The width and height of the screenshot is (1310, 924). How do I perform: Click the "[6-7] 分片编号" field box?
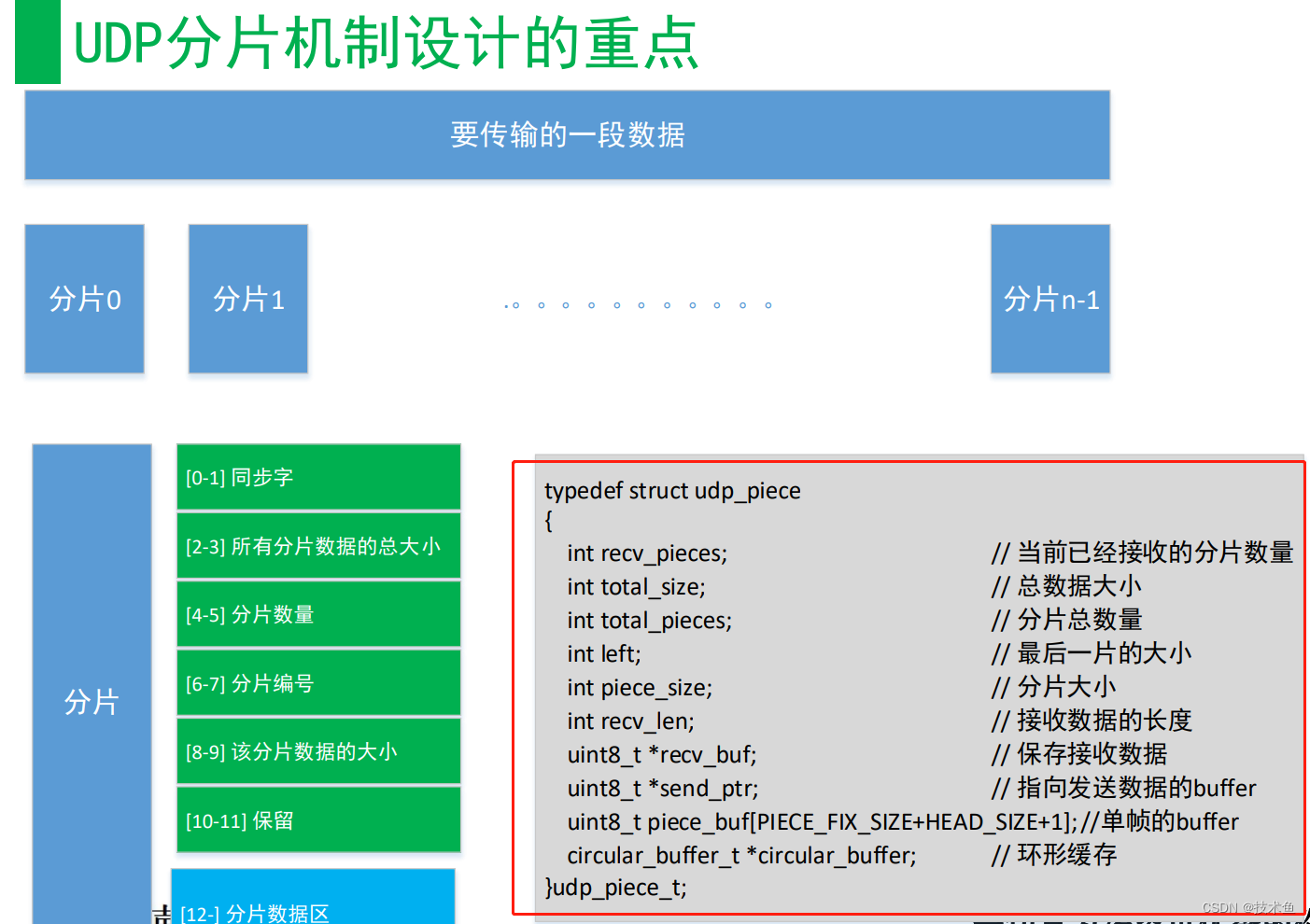(318, 683)
